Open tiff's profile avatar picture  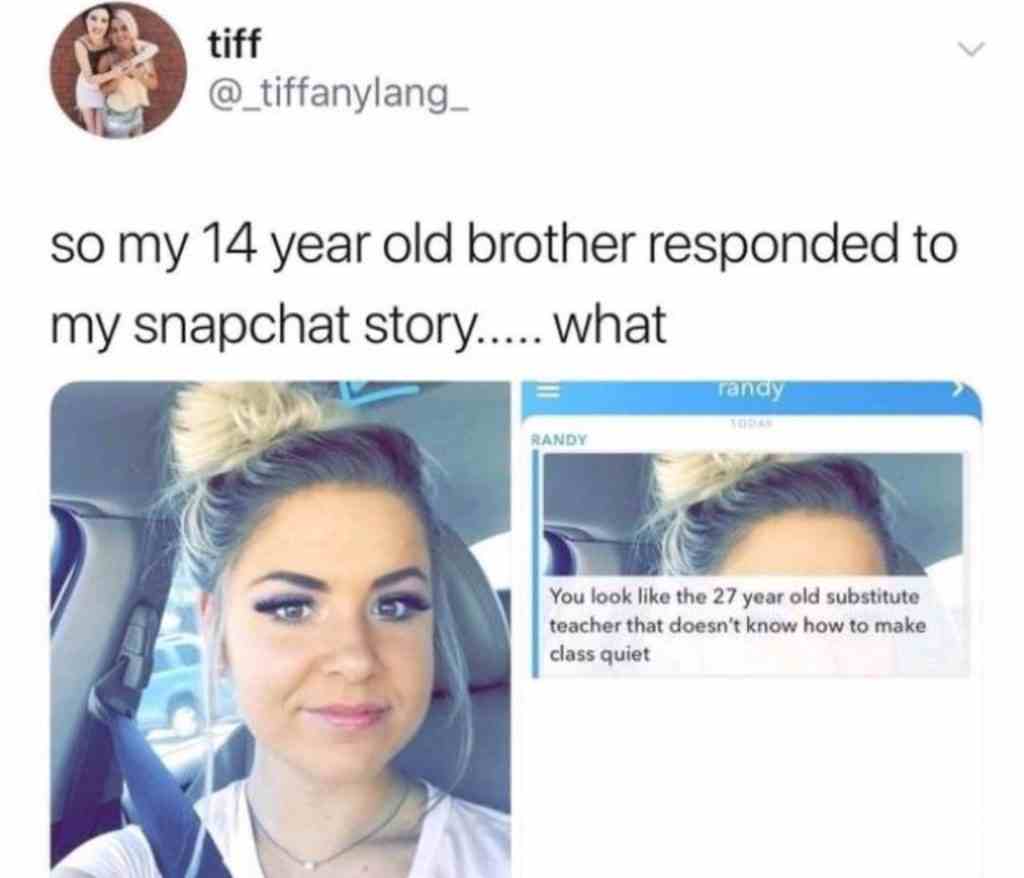pyautogui.click(x=119, y=71)
